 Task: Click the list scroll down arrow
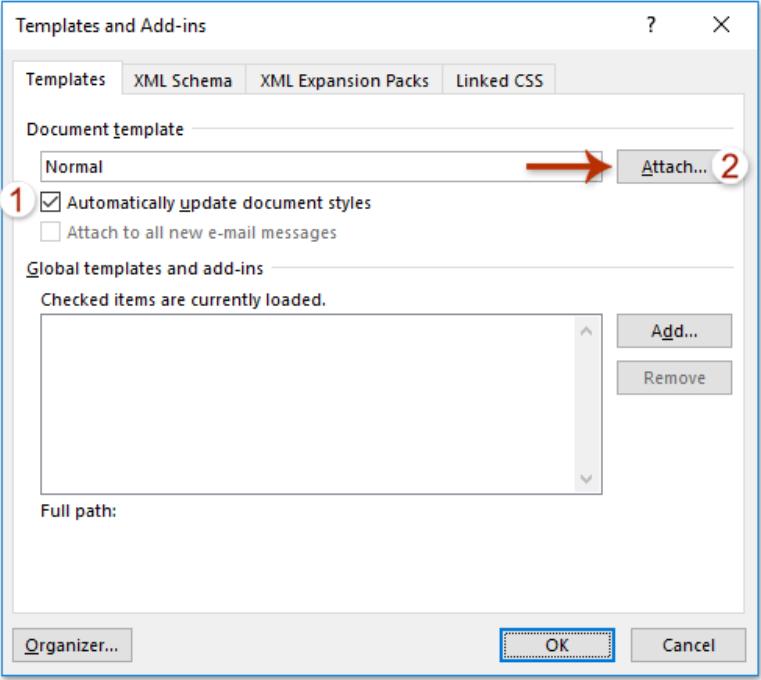click(587, 479)
